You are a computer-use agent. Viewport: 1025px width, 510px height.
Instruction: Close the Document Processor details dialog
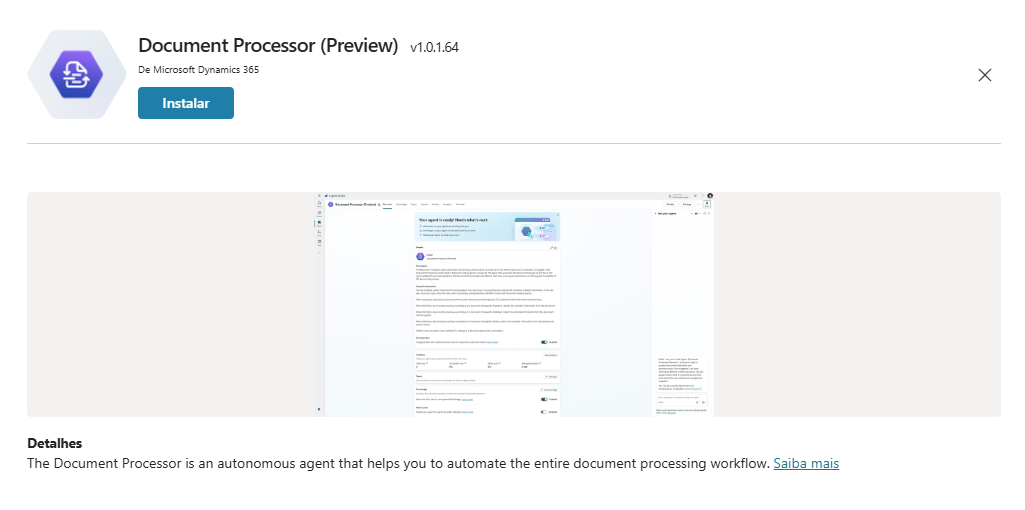pos(984,75)
